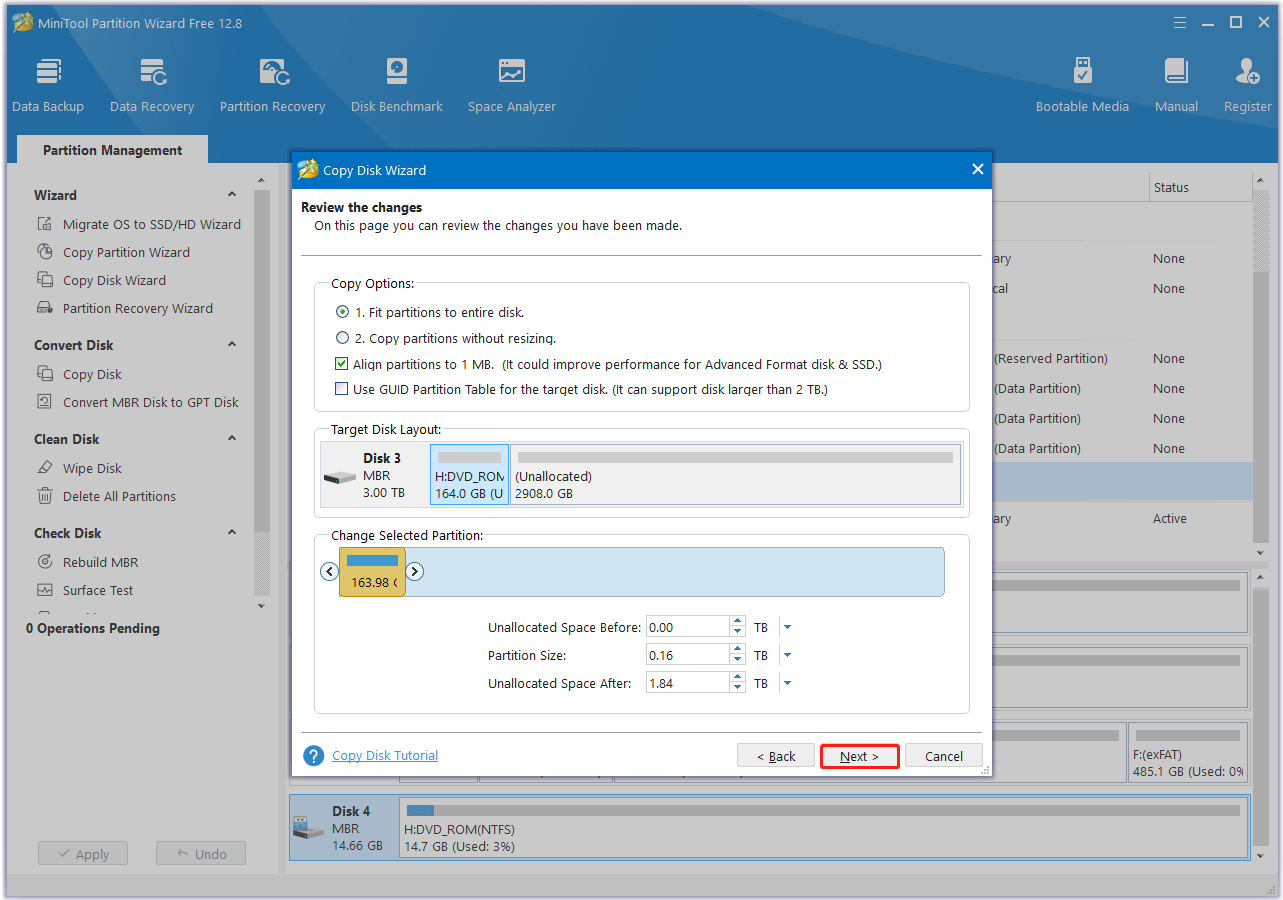Switch to Partition Management tab
The image size is (1283, 900).
tap(112, 150)
